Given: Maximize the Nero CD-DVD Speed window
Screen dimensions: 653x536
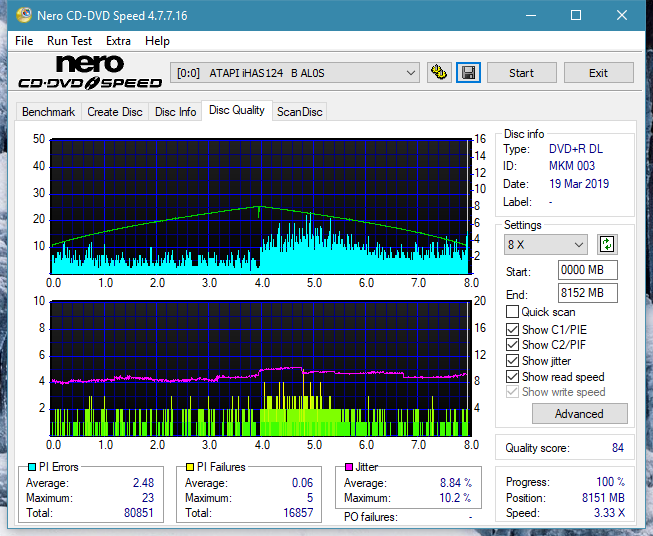Looking at the screenshot, I should [576, 15].
